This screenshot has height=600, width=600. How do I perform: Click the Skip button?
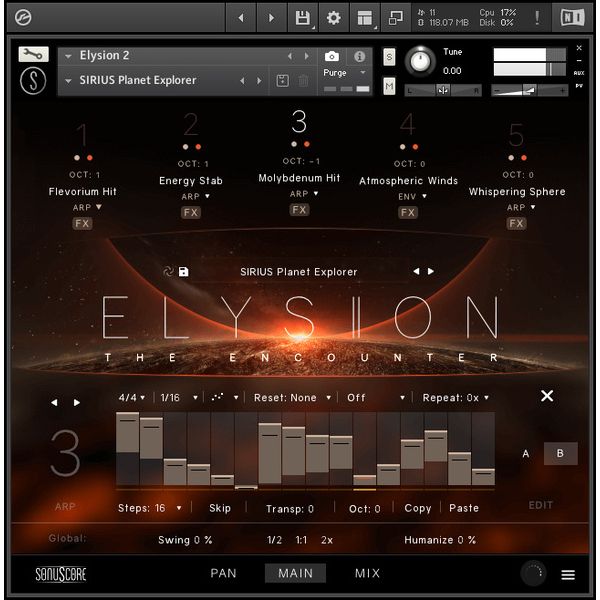pyautogui.click(x=220, y=508)
